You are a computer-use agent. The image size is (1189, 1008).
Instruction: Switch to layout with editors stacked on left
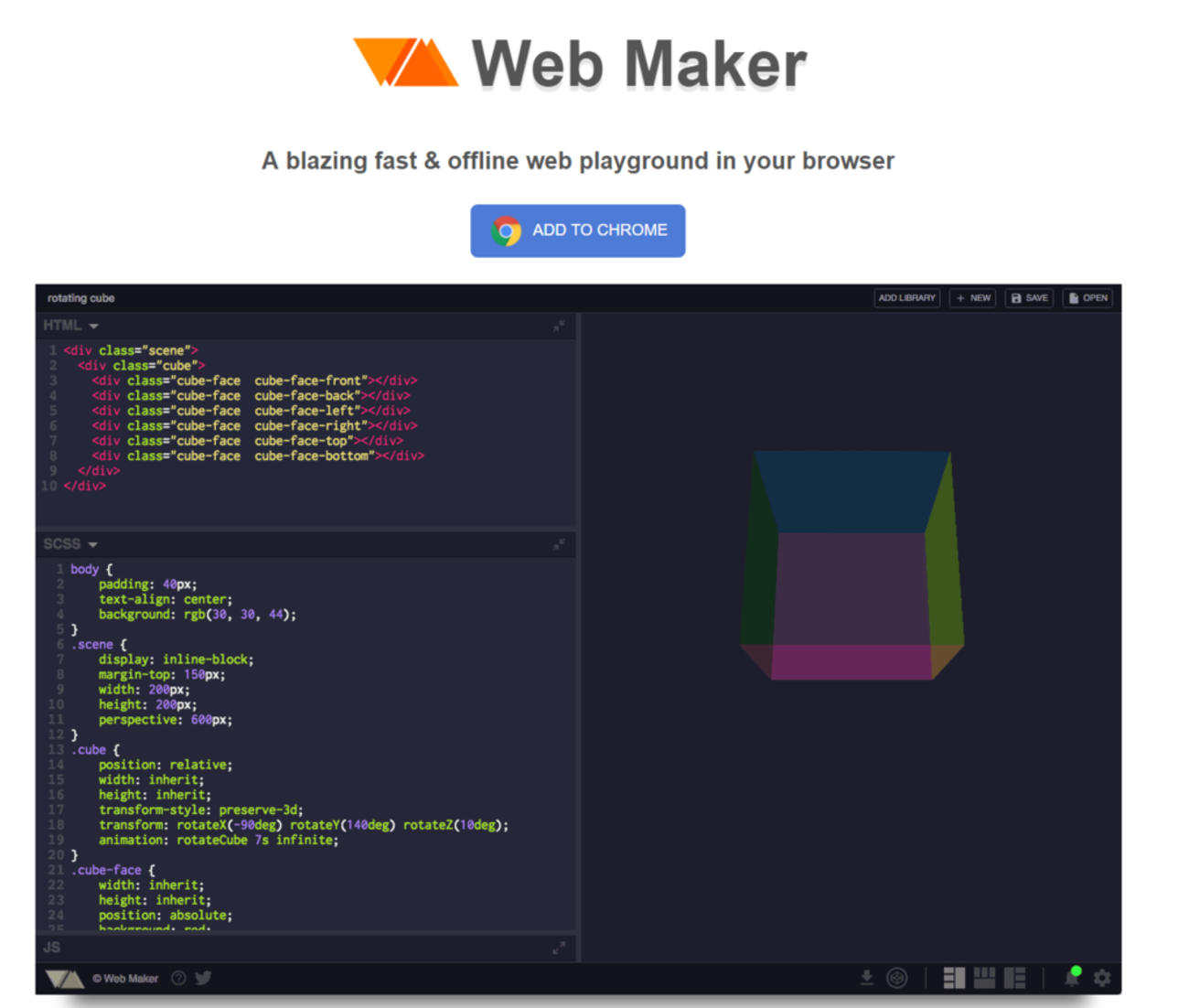coord(954,978)
